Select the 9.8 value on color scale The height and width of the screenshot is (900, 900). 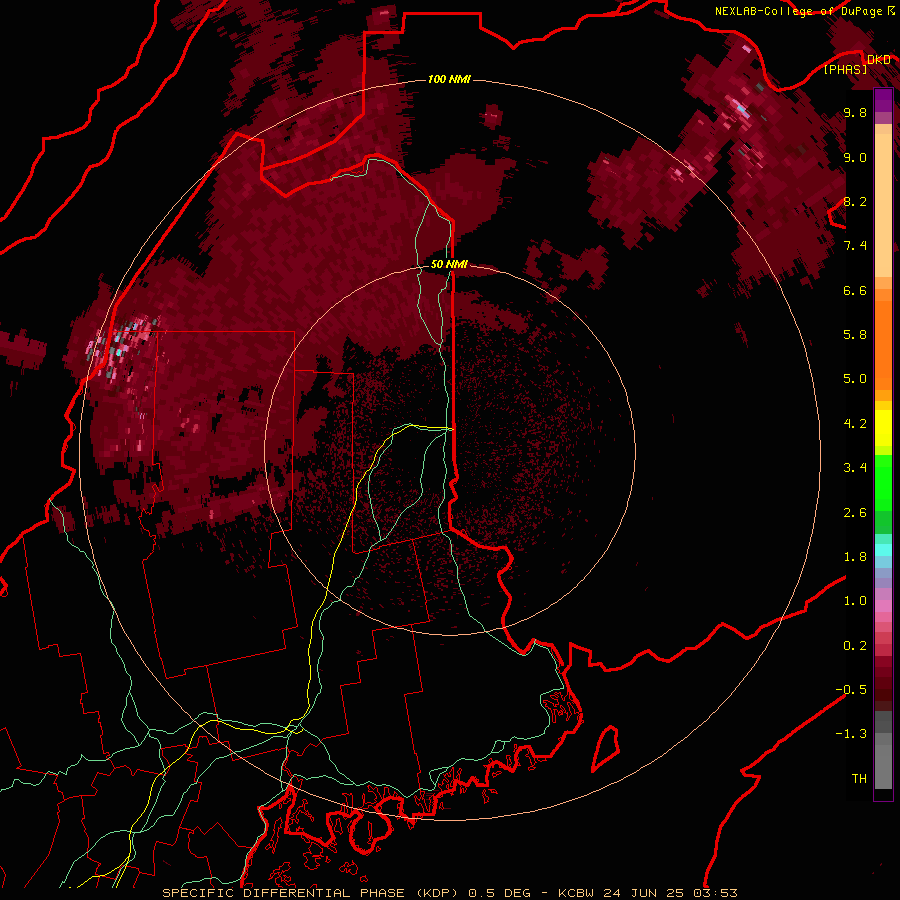click(x=855, y=113)
